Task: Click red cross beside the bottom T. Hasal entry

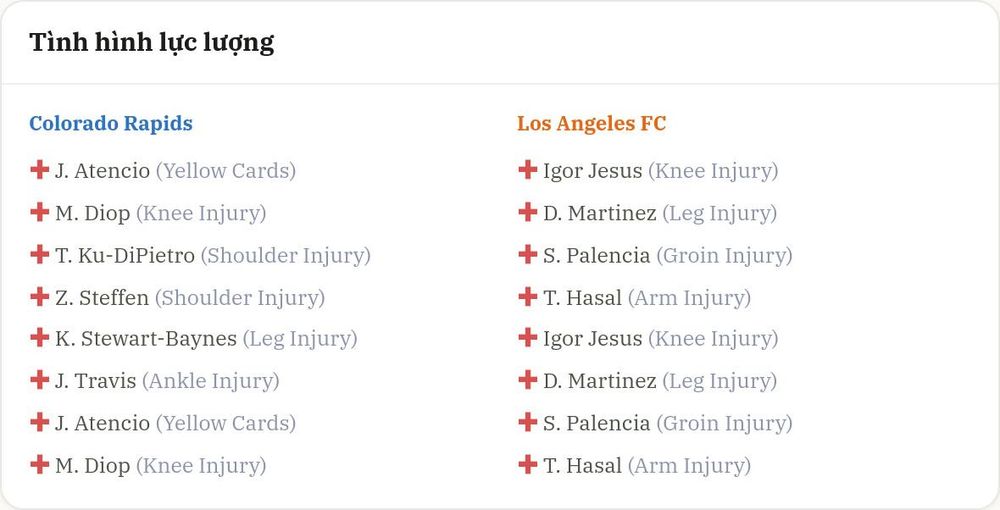Action: pos(527,465)
